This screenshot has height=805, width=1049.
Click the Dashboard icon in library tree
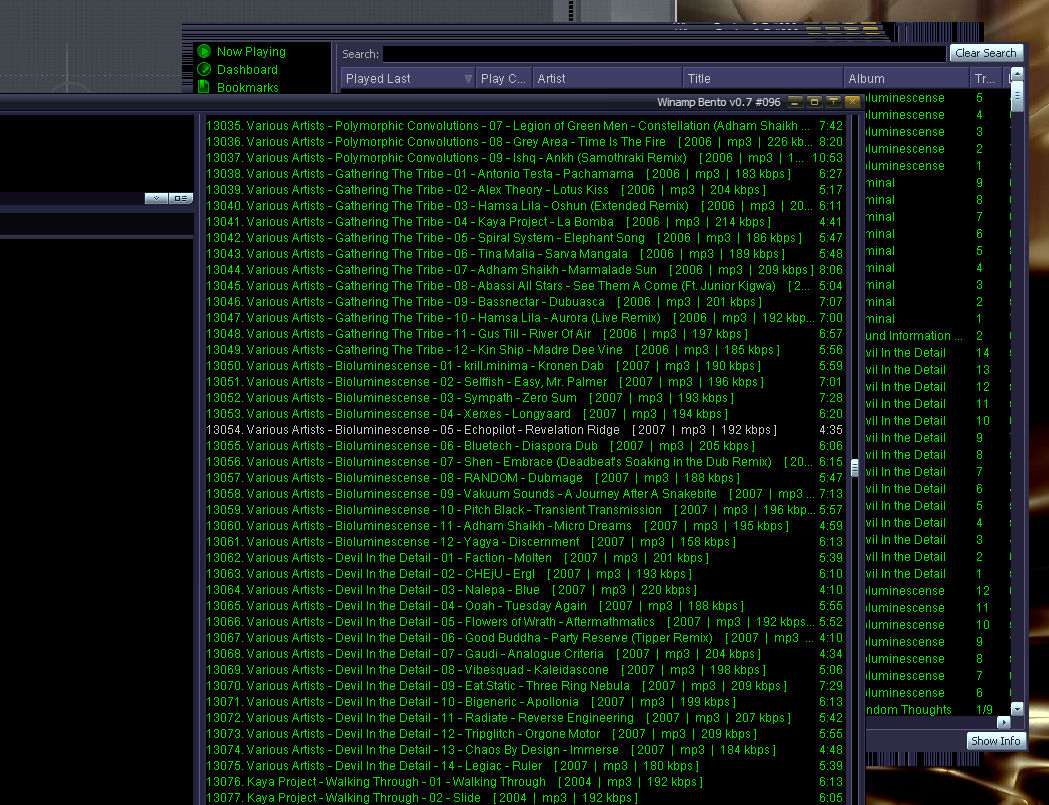[x=204, y=70]
